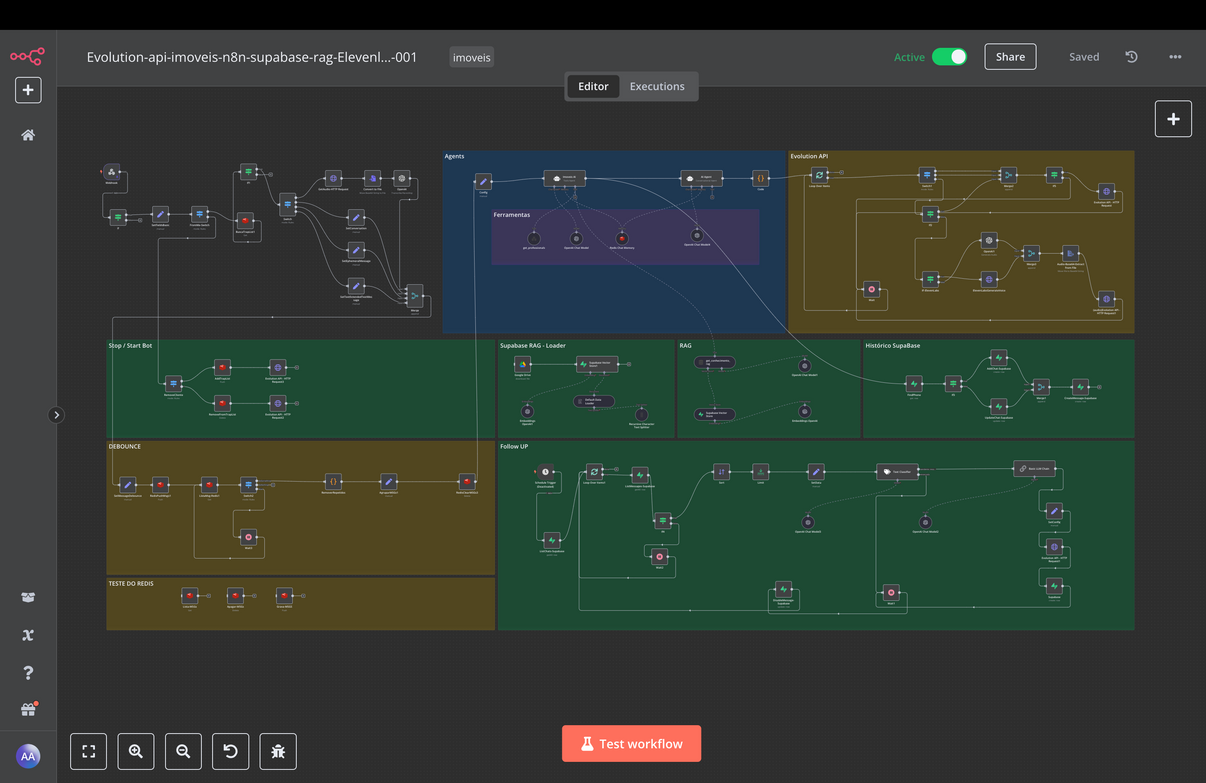The width and height of the screenshot is (1206, 783).
Task: Open the home overview icon
Action: (28, 135)
